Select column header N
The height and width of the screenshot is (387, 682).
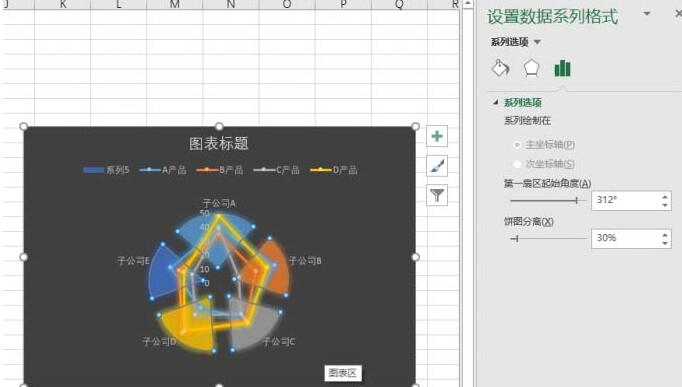point(231,4)
